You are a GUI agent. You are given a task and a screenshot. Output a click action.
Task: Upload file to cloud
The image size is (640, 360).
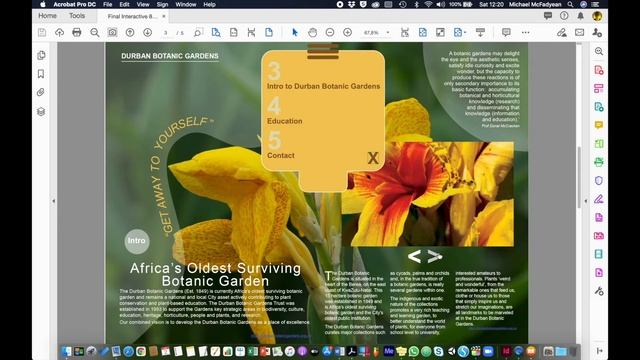[x=60, y=33]
